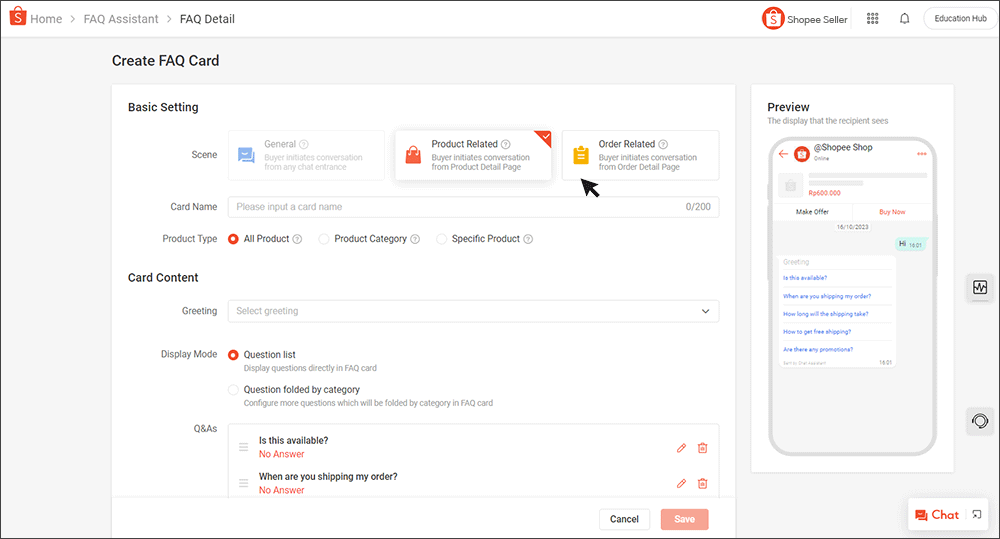Click the @Shopee Shop name in preview

point(842,147)
